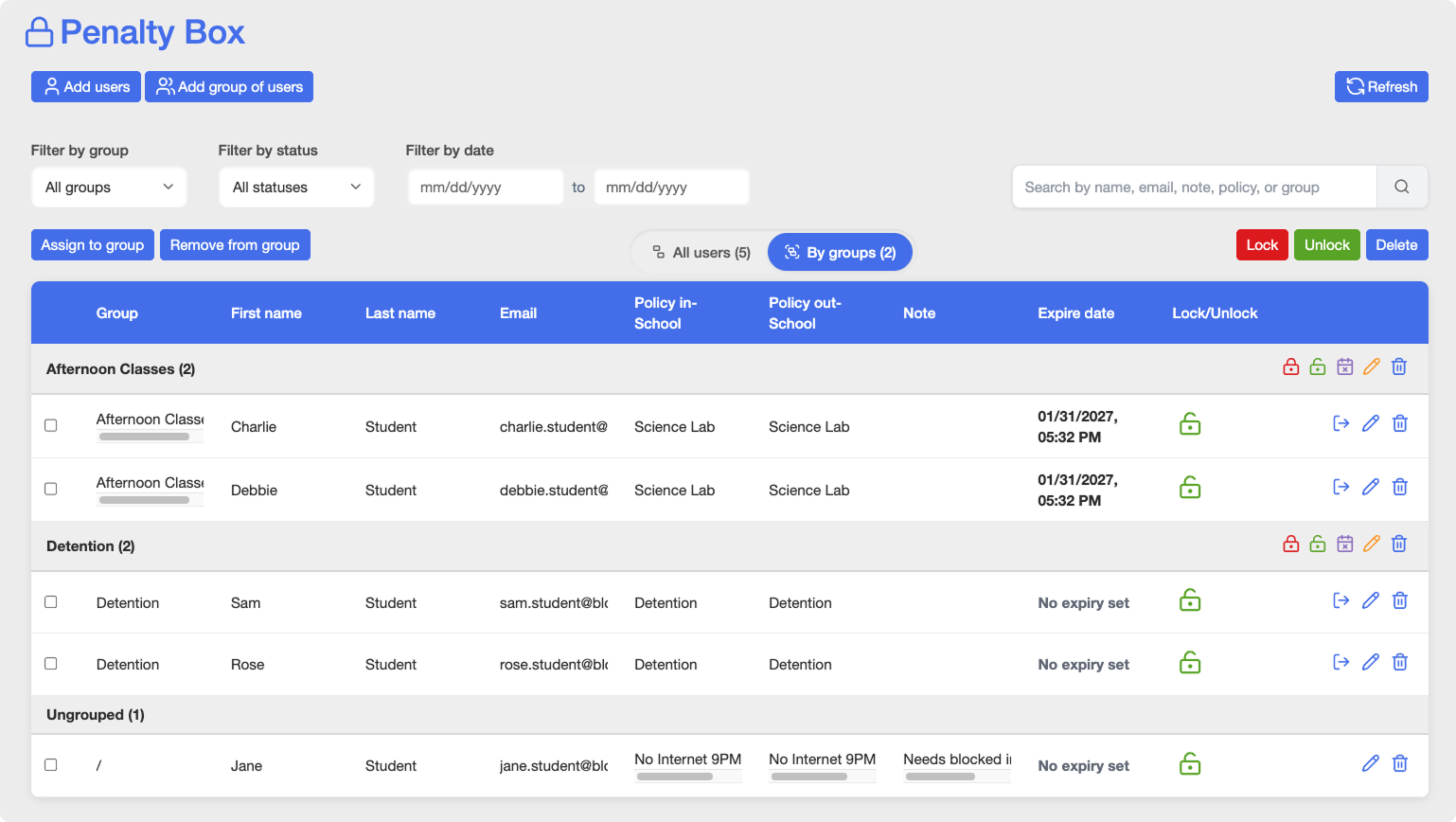Edit Rose's entry with the pencil icon
1456x822 pixels.
(x=1371, y=663)
